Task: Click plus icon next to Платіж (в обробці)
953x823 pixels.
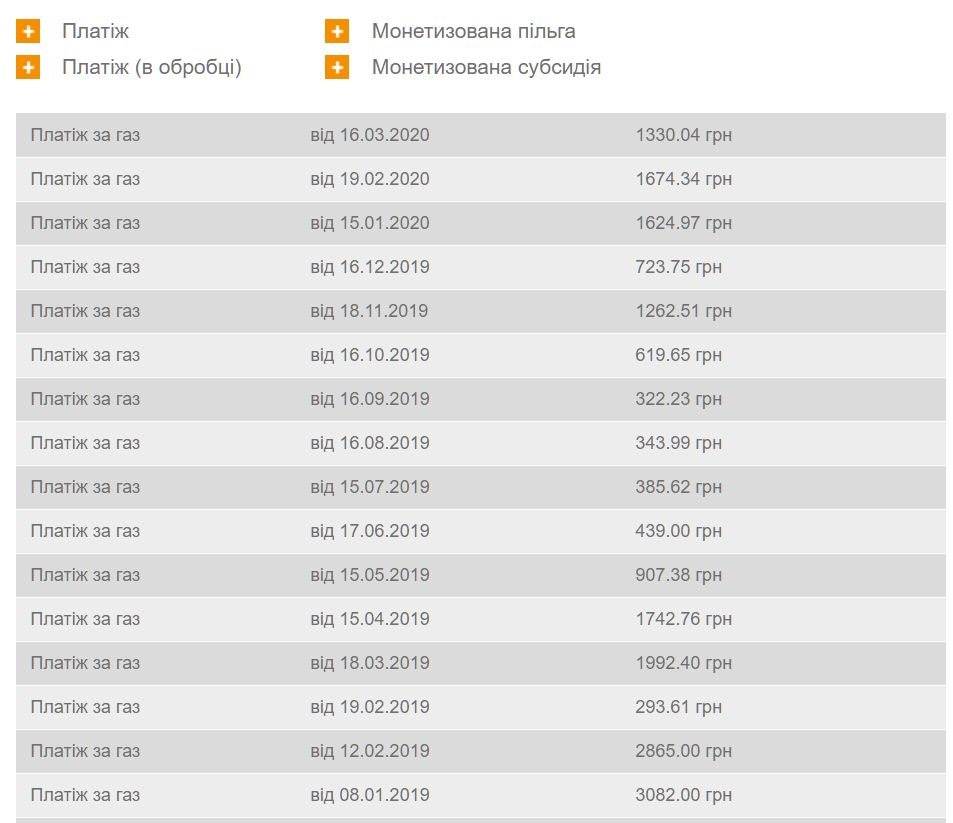Action: point(28,68)
